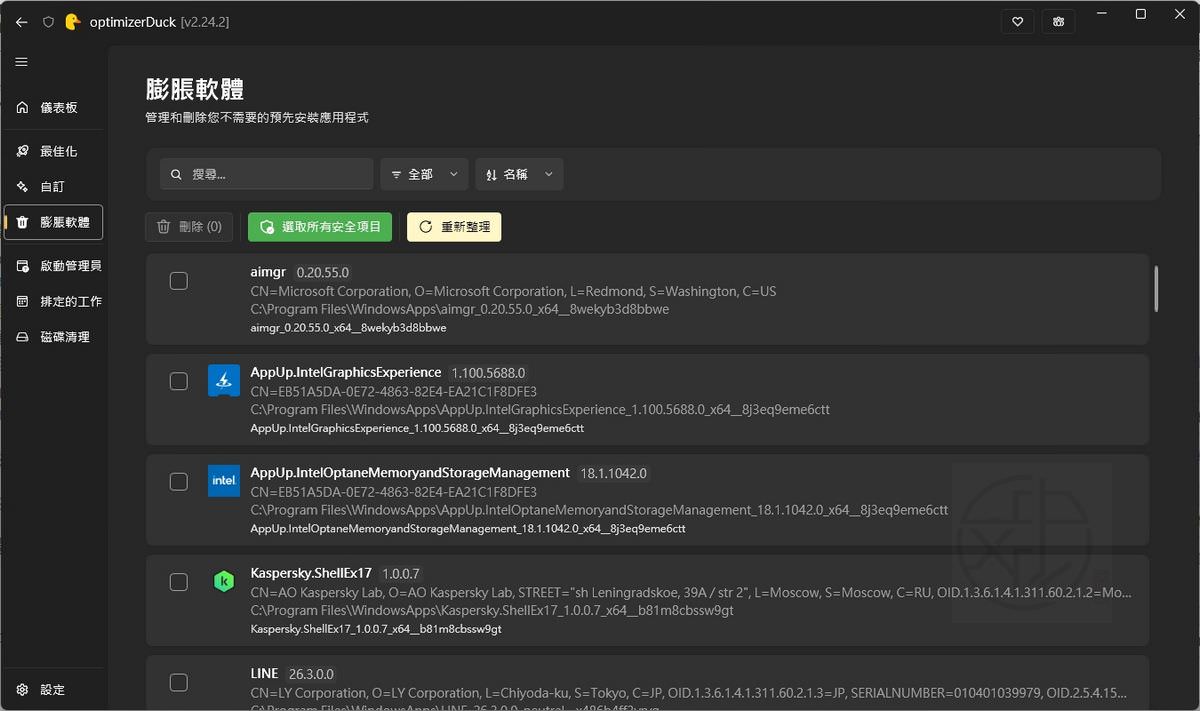1200x711 pixels.
Task: Click Kaspersky.ShellEx17_1.0.0.7_x64__b81m8cbssw9gt package name
Action: (x=376, y=629)
